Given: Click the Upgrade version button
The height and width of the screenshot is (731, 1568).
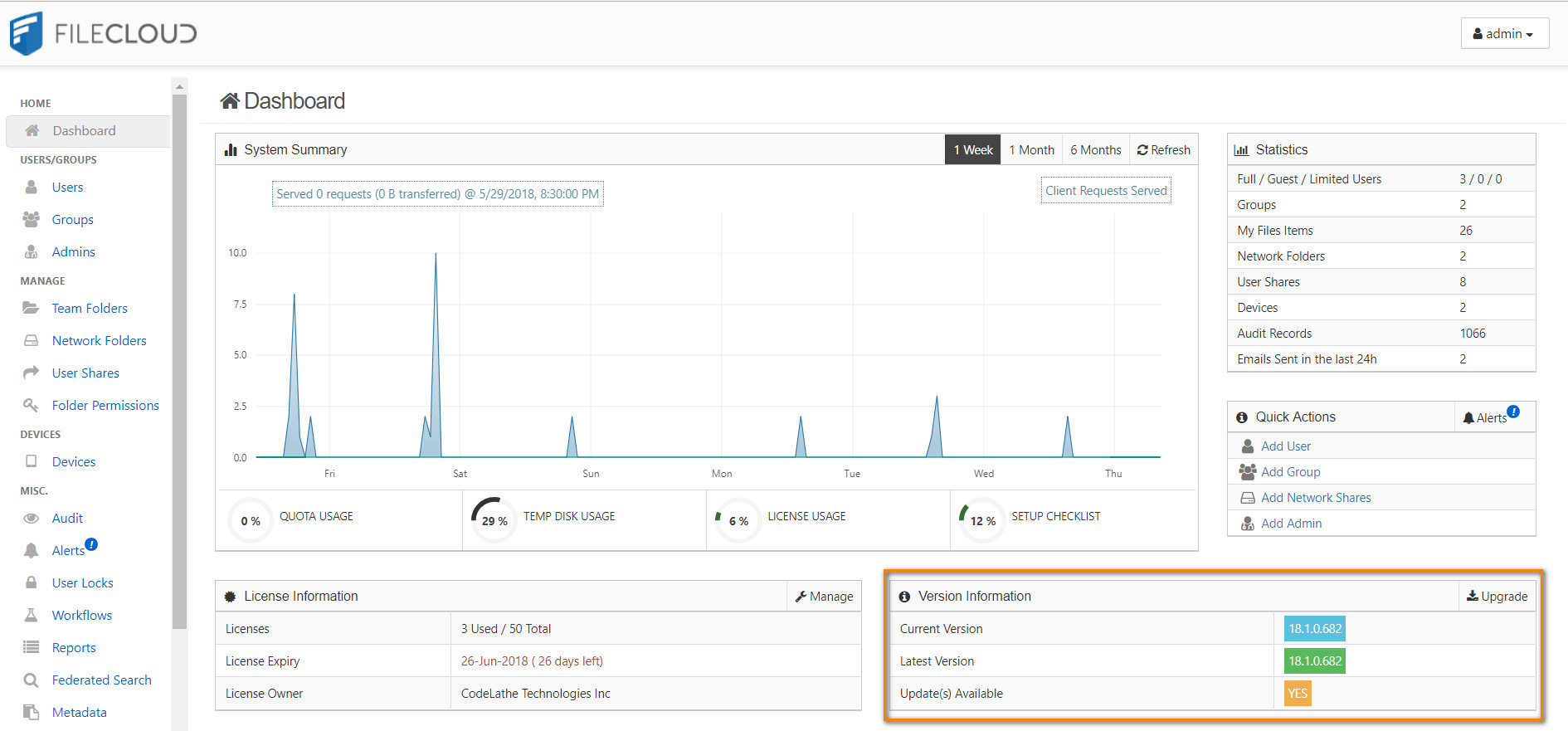Looking at the screenshot, I should 1497,597.
